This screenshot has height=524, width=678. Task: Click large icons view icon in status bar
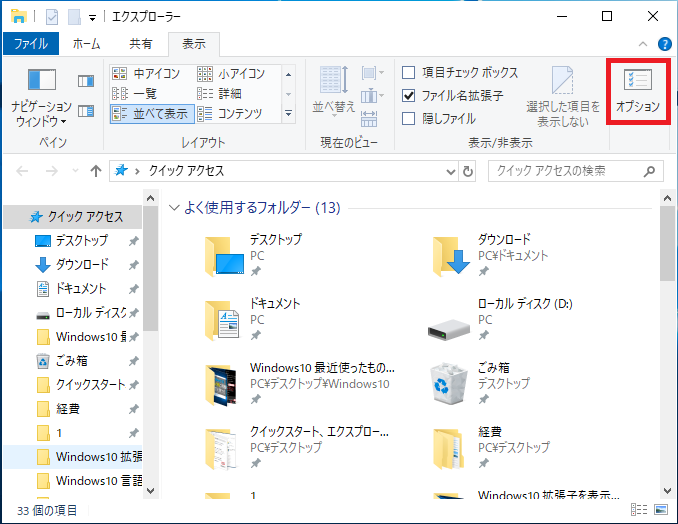pyautogui.click(x=661, y=510)
